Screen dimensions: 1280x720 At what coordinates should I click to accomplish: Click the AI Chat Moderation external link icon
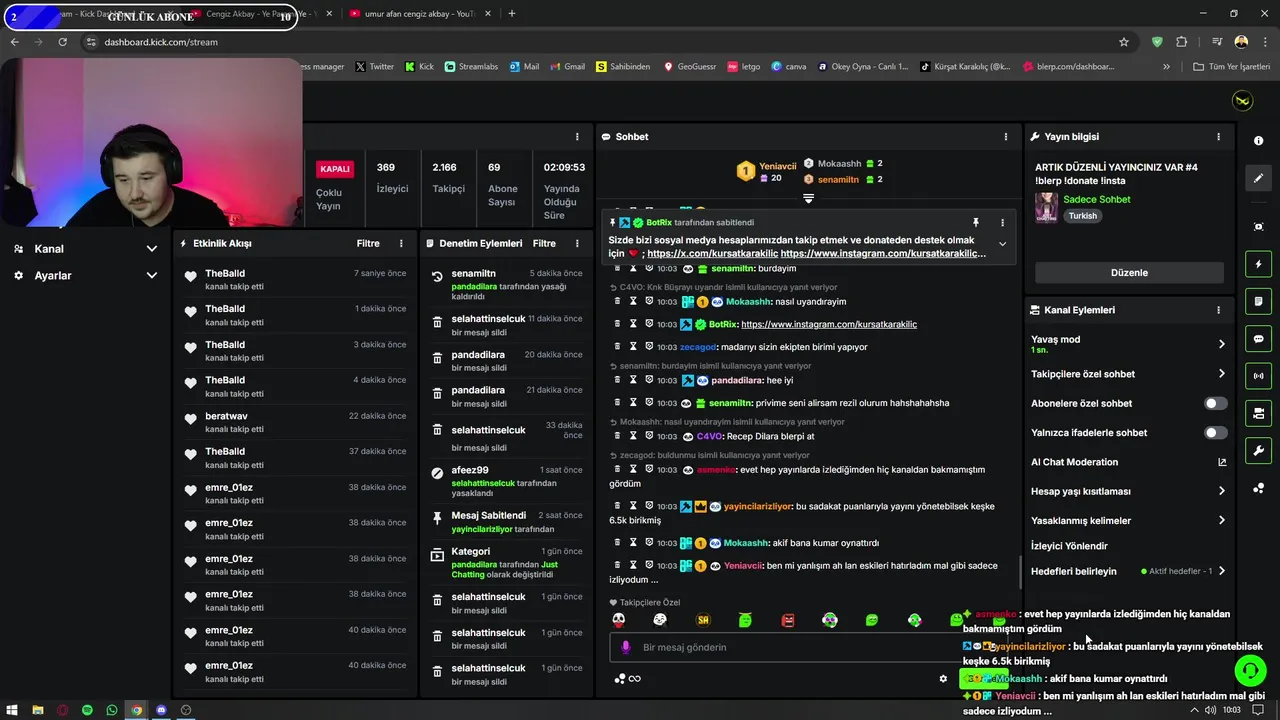1221,462
